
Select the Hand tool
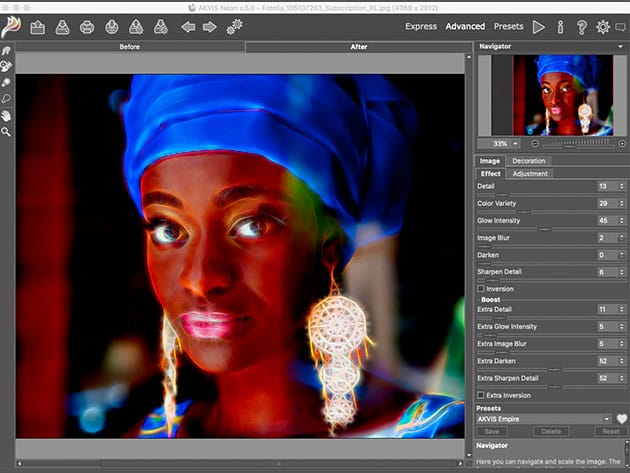coord(7,115)
